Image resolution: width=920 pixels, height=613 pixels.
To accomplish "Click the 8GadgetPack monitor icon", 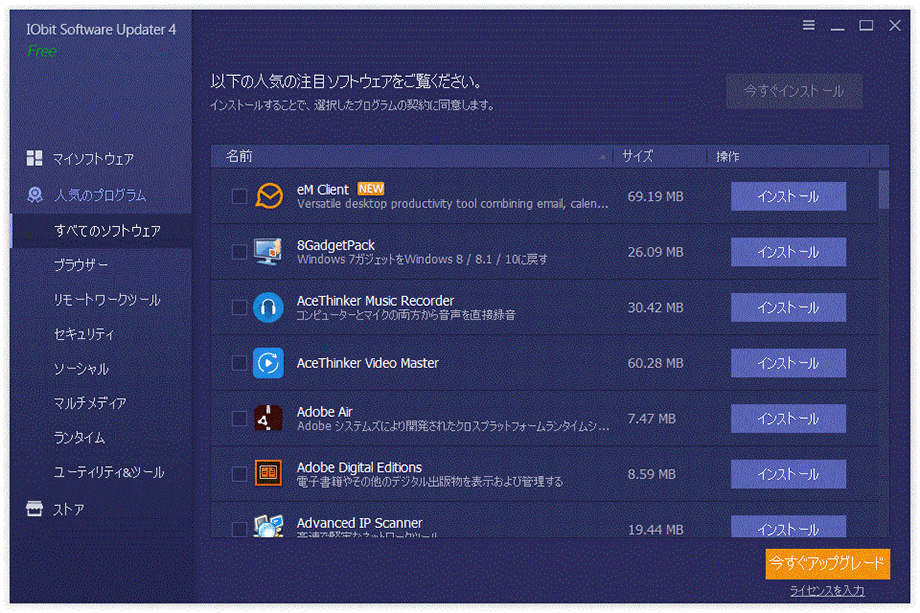I will 269,252.
